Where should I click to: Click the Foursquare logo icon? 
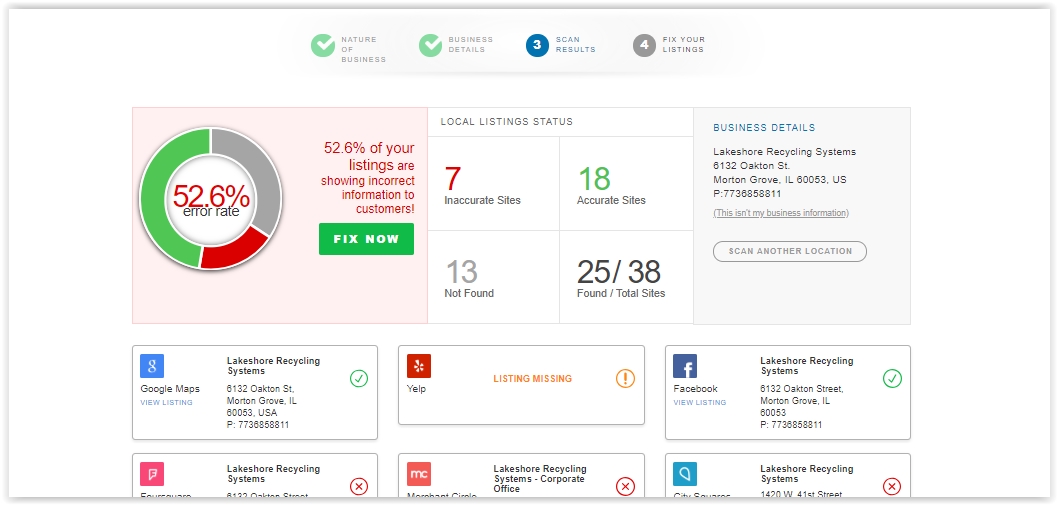click(x=152, y=474)
